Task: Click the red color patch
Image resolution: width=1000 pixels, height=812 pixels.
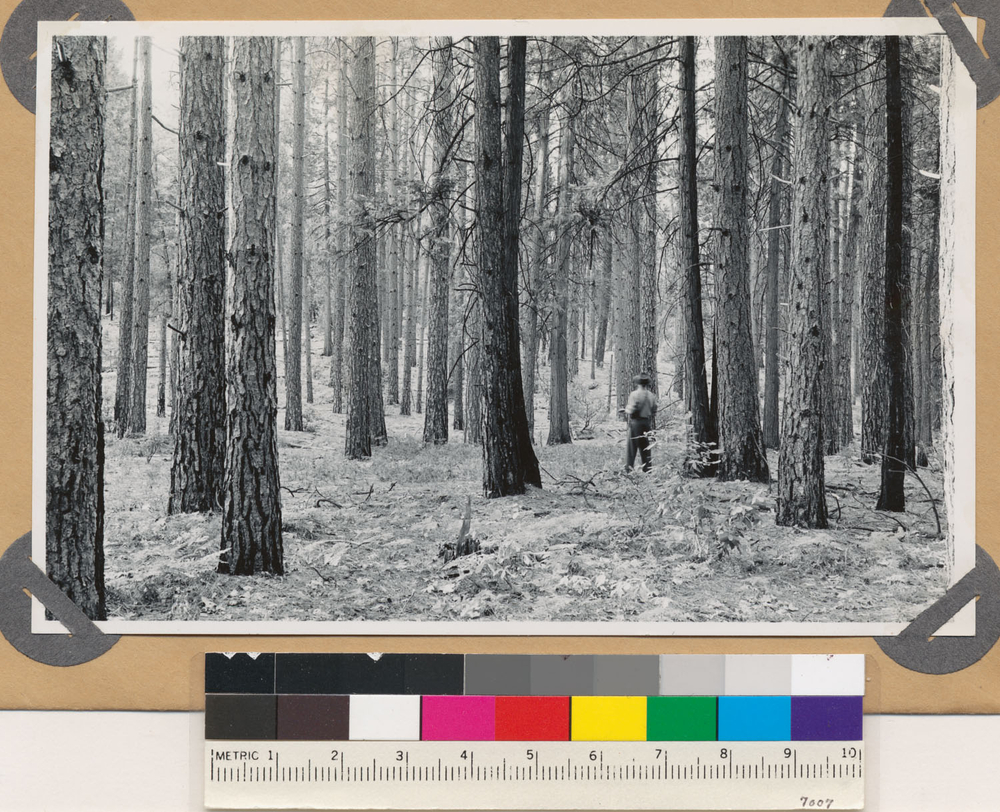Action: pyautogui.click(x=532, y=718)
